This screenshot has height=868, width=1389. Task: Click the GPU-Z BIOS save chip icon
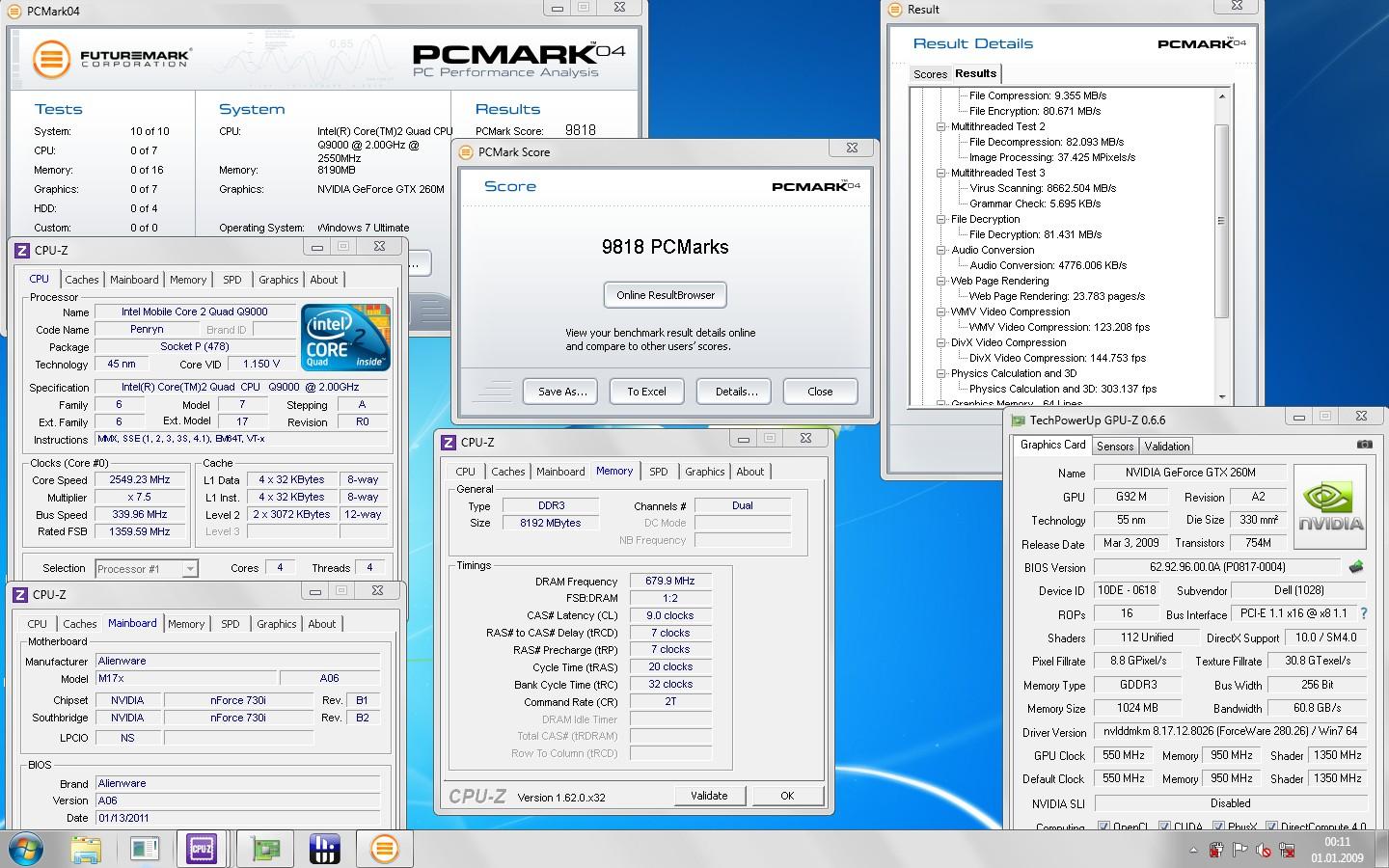pos(1356,567)
